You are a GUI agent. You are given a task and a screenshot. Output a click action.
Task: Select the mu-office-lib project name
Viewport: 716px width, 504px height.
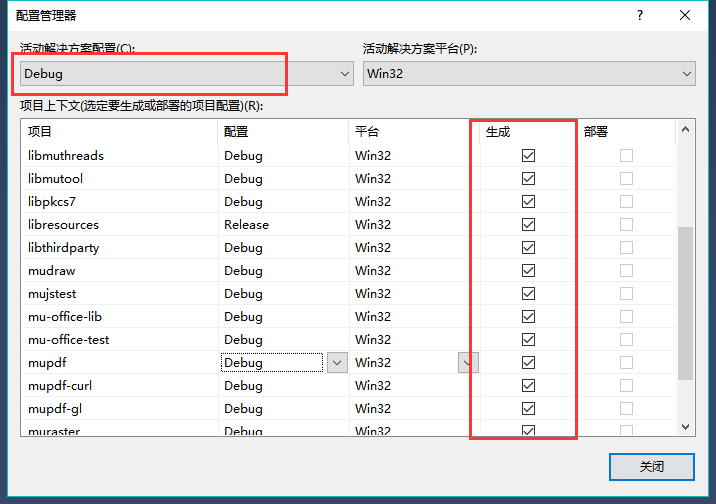click(x=65, y=317)
